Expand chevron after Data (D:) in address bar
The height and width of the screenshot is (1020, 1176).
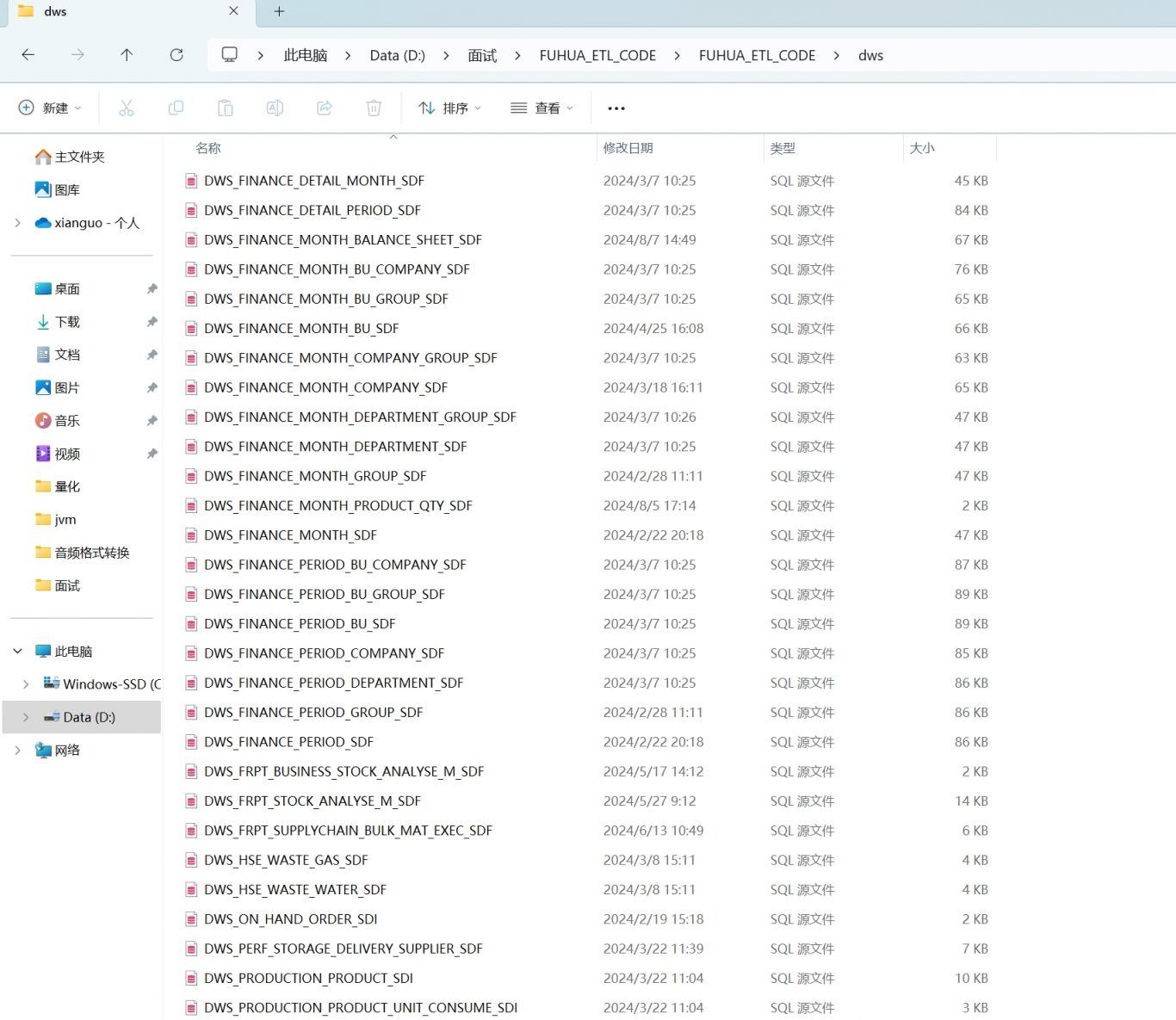pos(446,55)
